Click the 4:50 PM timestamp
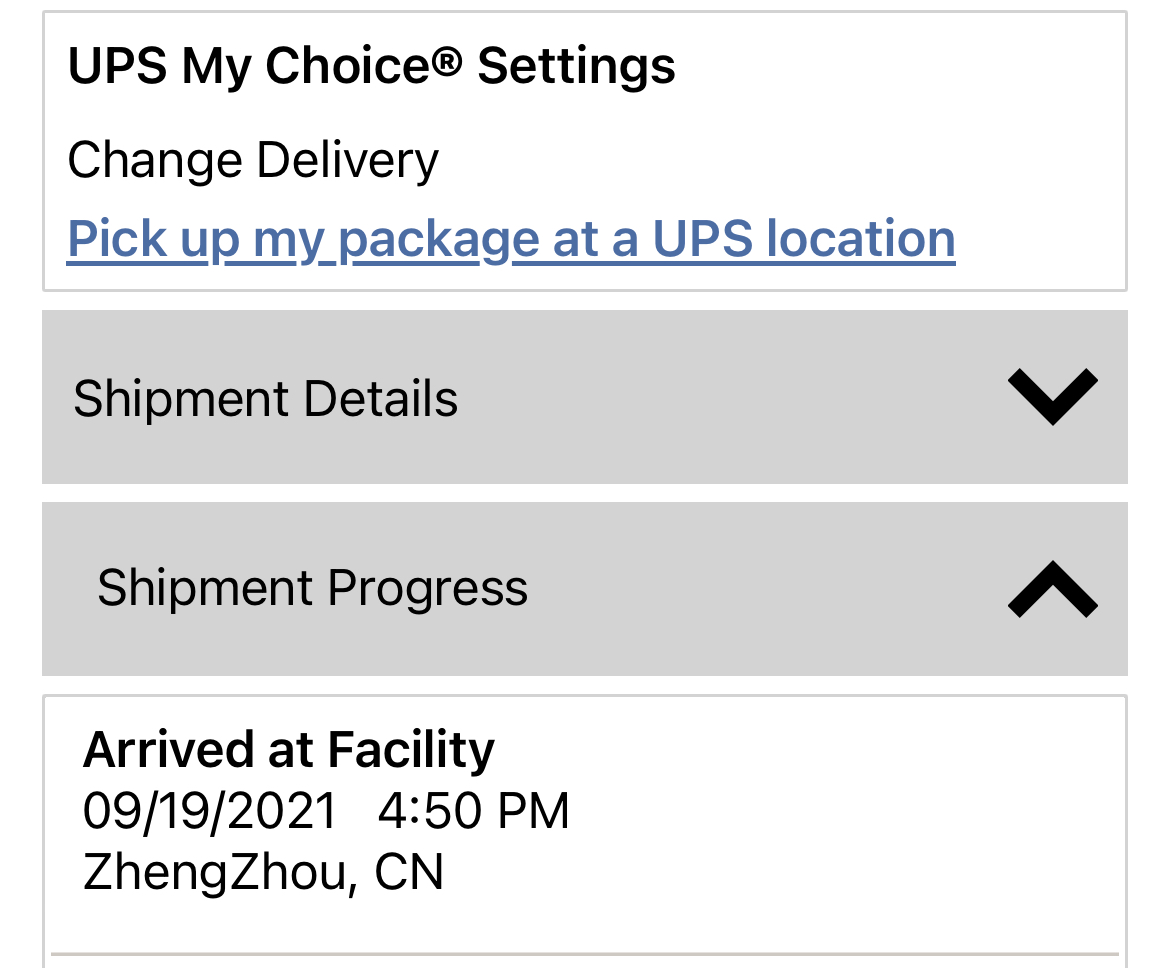The height and width of the screenshot is (968, 1170). click(473, 810)
